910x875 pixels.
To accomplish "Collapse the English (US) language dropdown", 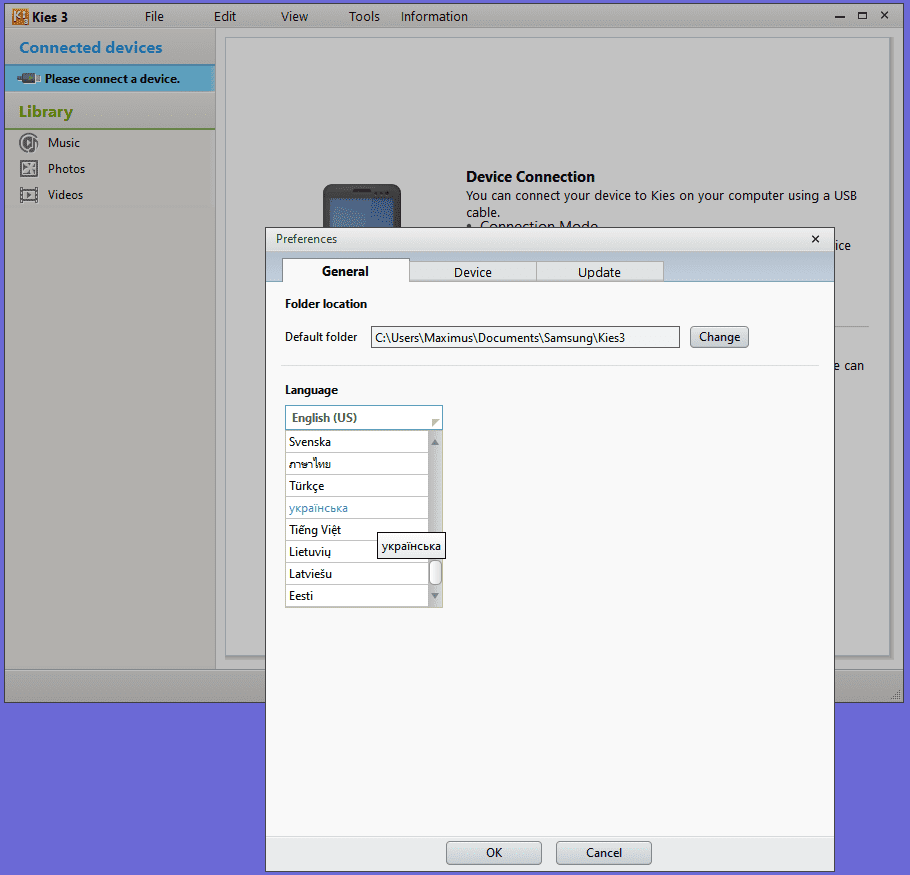I will (x=364, y=418).
